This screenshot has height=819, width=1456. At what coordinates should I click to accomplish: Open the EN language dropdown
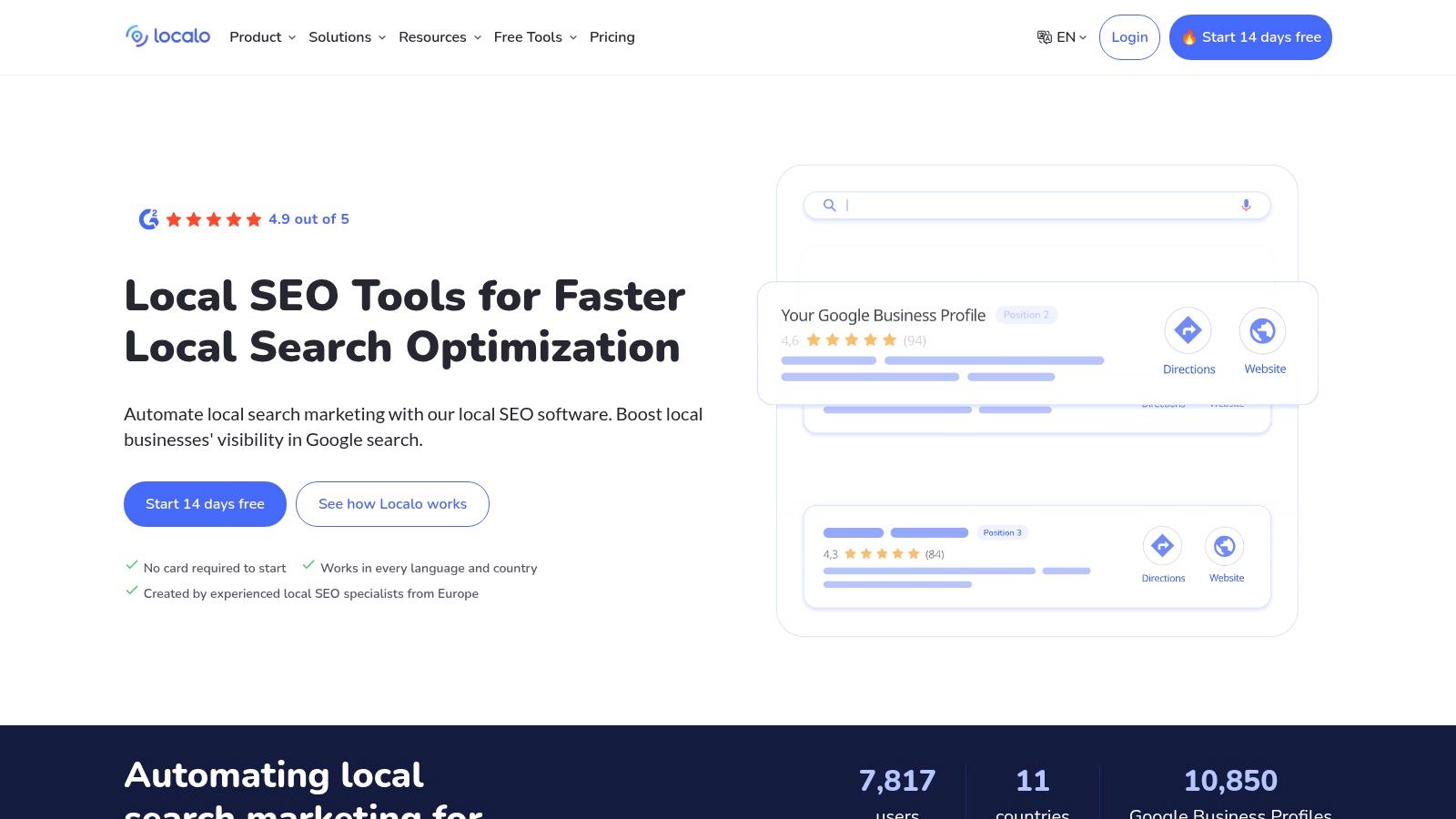click(x=1067, y=37)
